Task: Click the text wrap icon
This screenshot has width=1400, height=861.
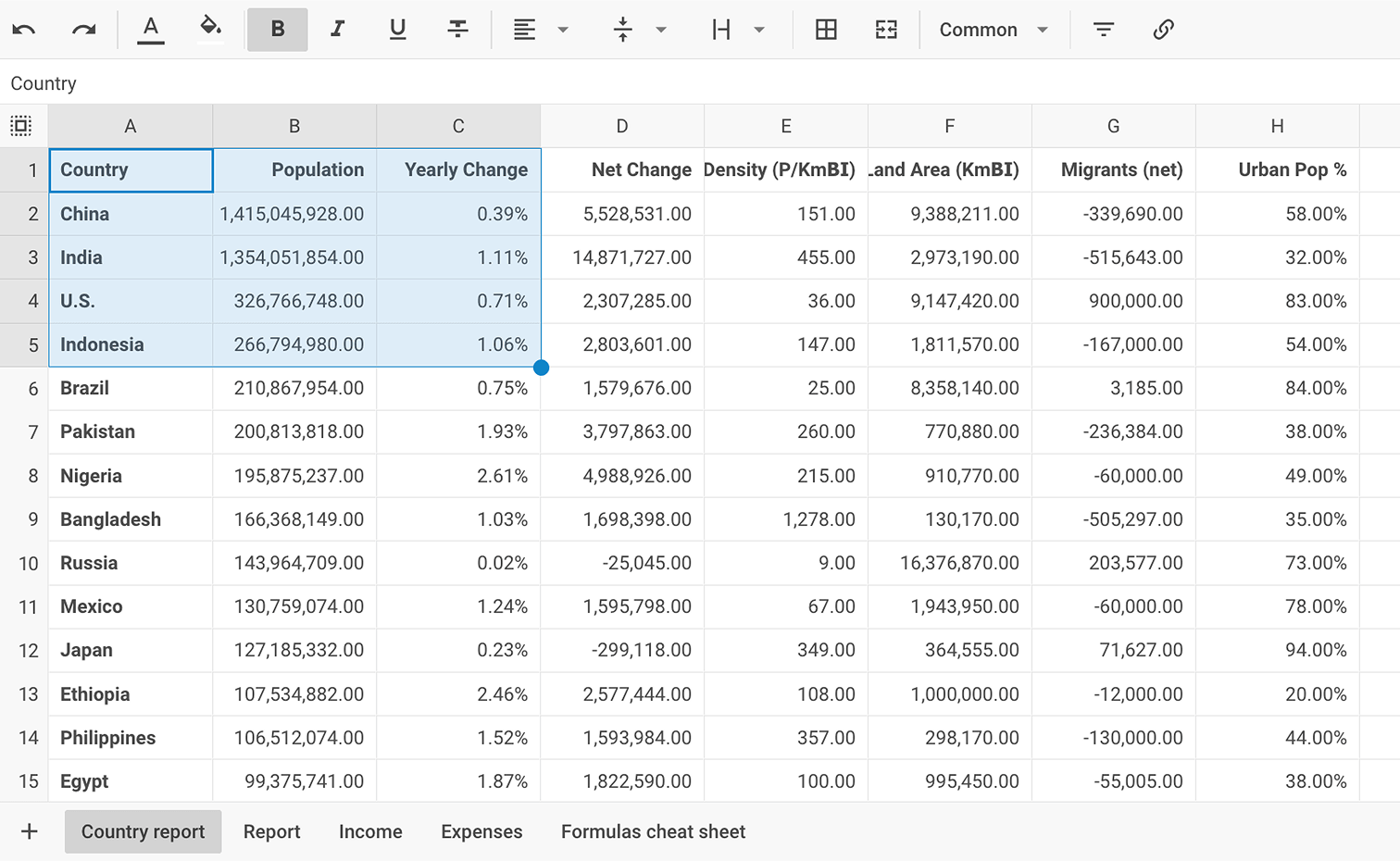Action: click(721, 30)
